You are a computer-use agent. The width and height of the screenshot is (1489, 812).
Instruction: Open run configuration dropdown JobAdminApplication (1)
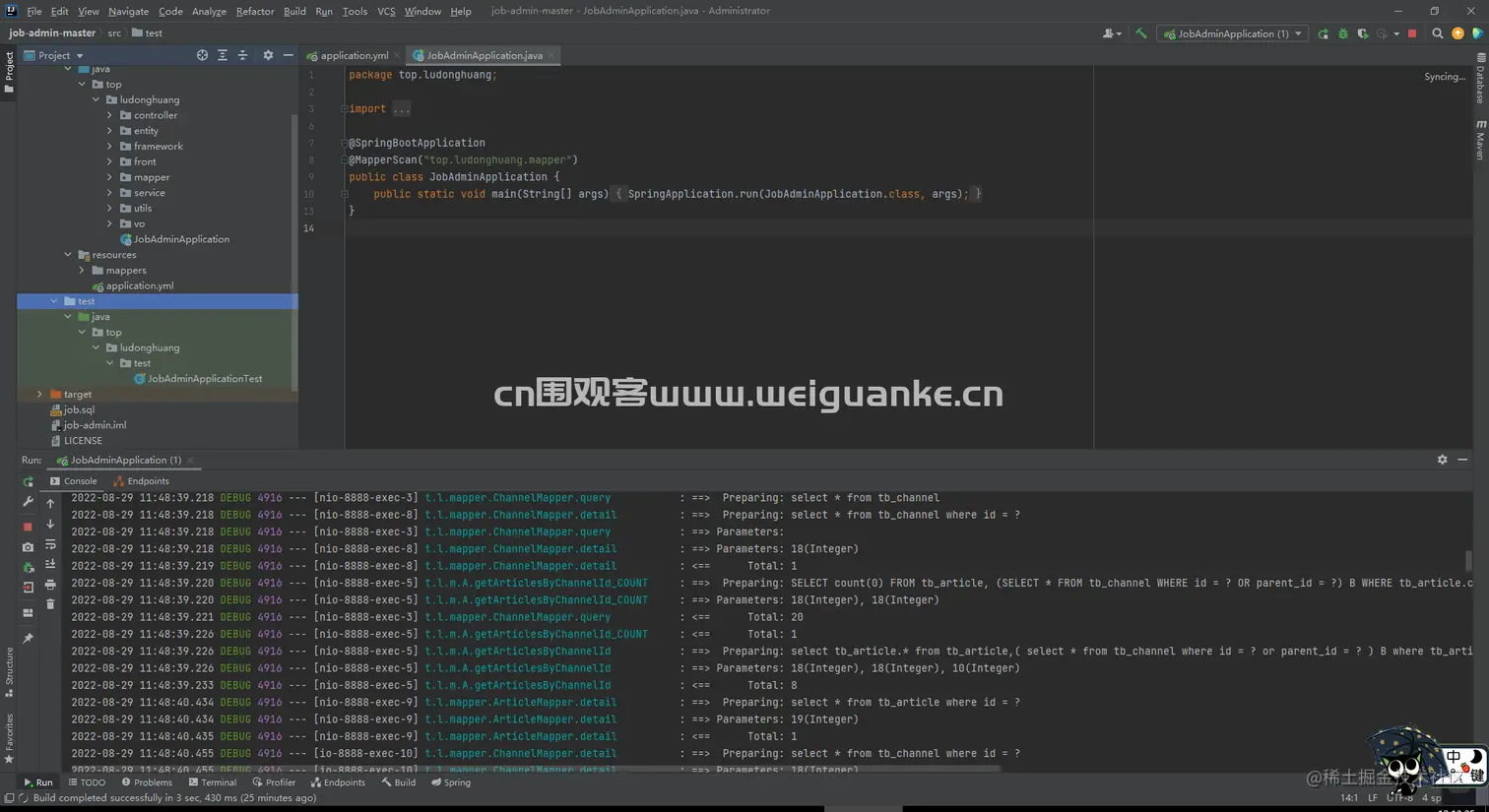click(x=1232, y=33)
